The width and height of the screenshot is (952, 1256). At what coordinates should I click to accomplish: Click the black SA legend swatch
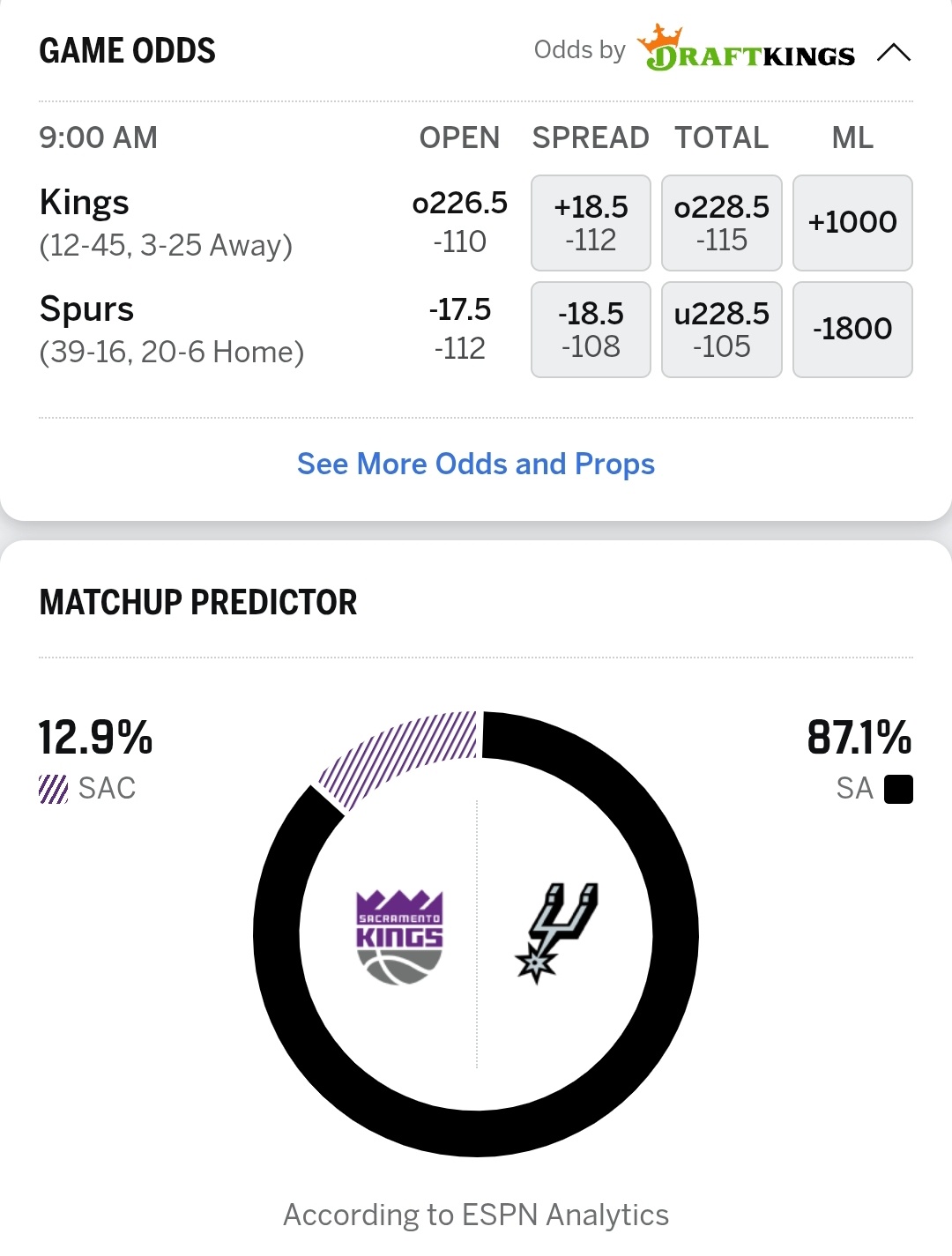(x=898, y=789)
